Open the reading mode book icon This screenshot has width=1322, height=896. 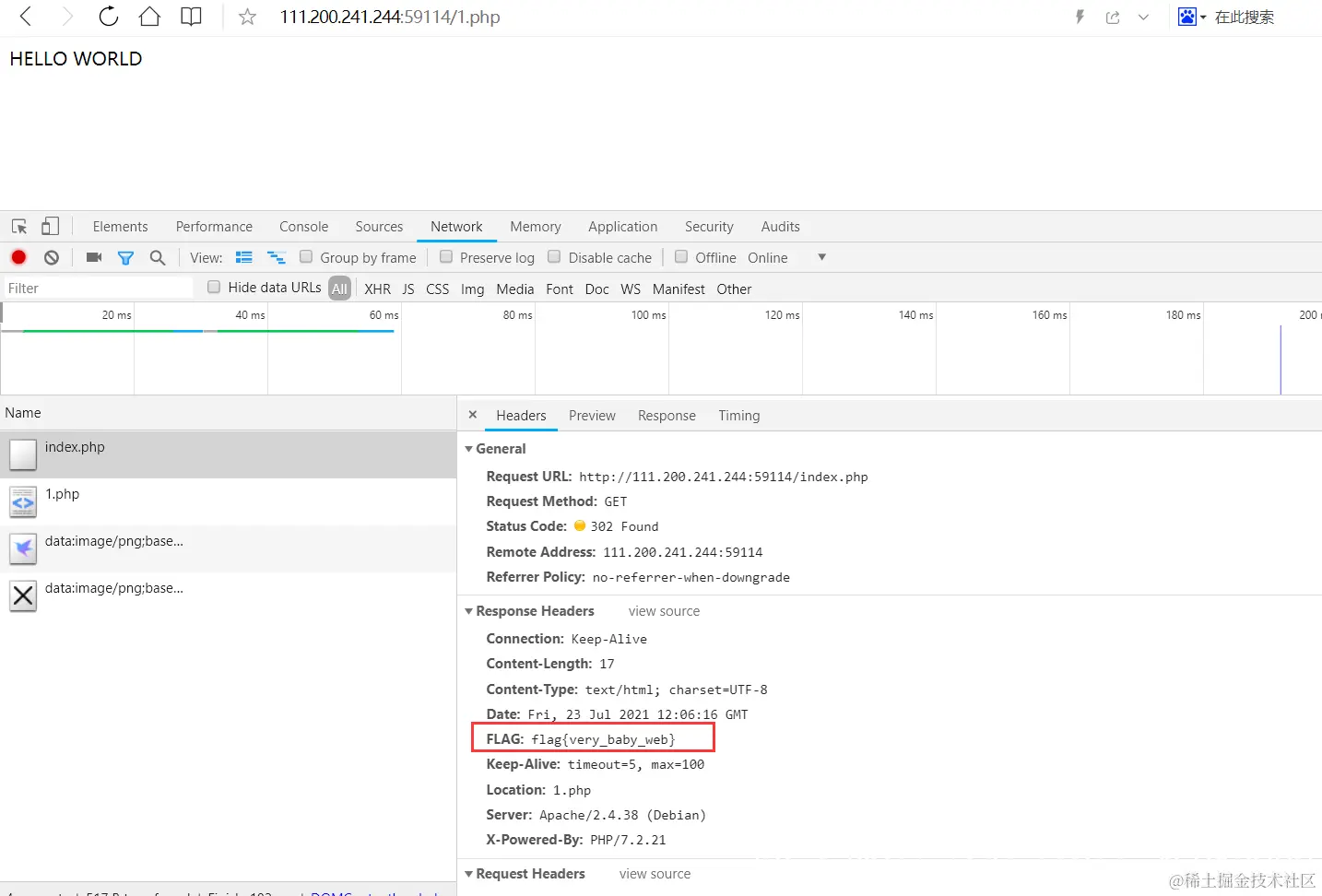click(x=191, y=17)
